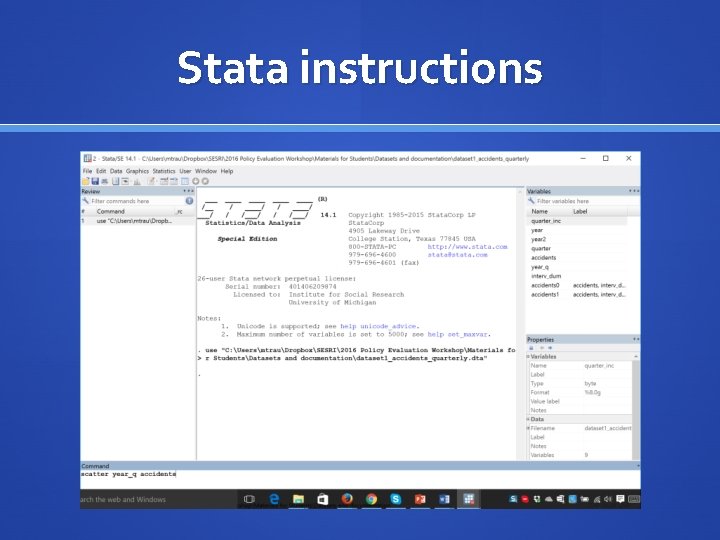Click the left arrow in Properties panel
Screen dimensions: 720x540
[542, 348]
